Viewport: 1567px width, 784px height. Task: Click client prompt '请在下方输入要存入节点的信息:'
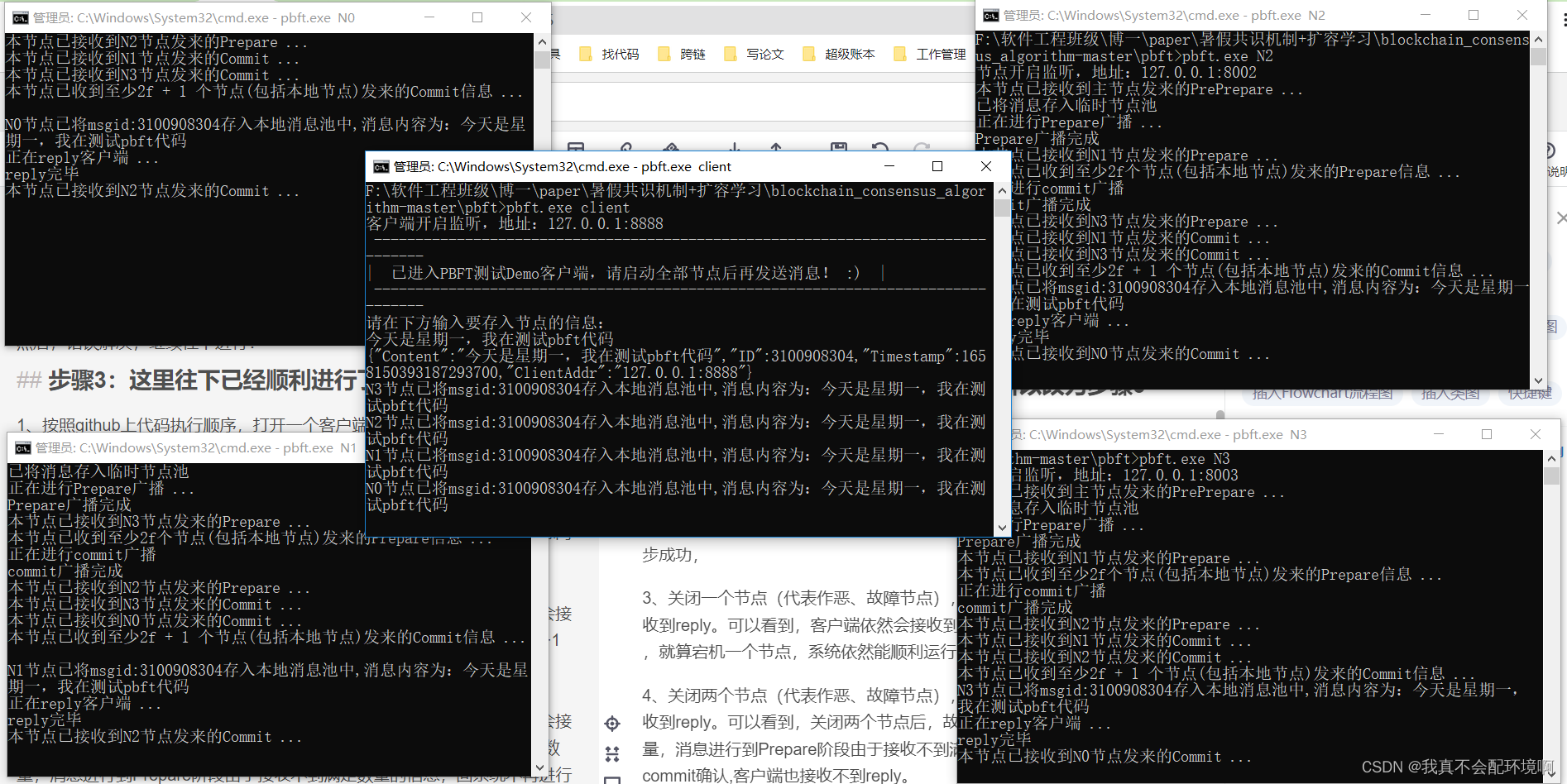(485, 323)
